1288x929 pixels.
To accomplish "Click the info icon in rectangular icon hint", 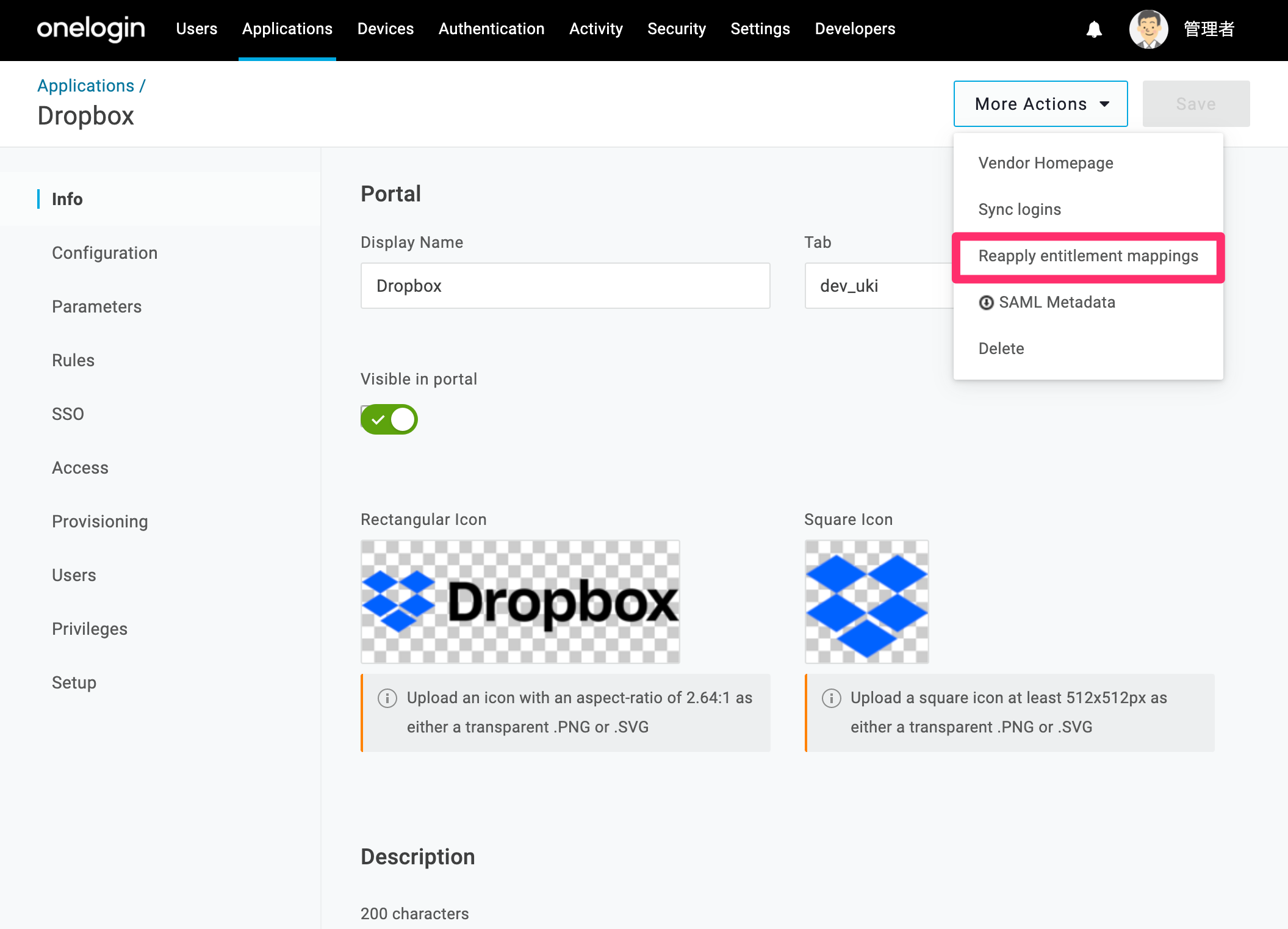I will click(387, 698).
